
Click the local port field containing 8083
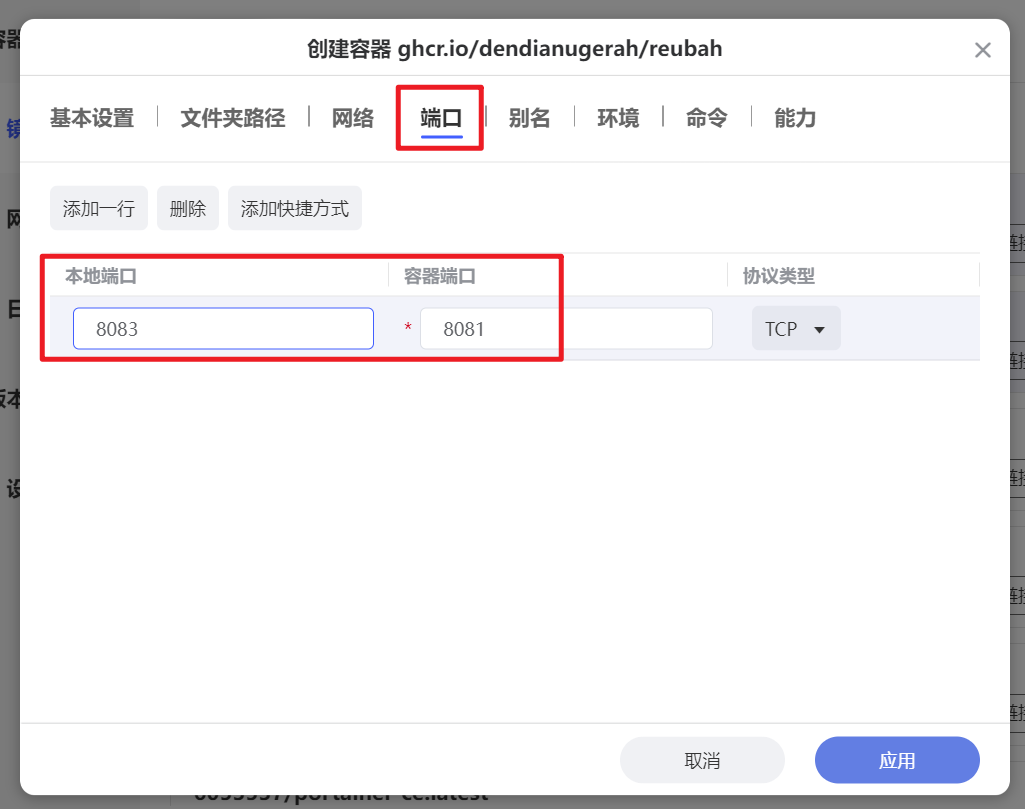[x=222, y=328]
